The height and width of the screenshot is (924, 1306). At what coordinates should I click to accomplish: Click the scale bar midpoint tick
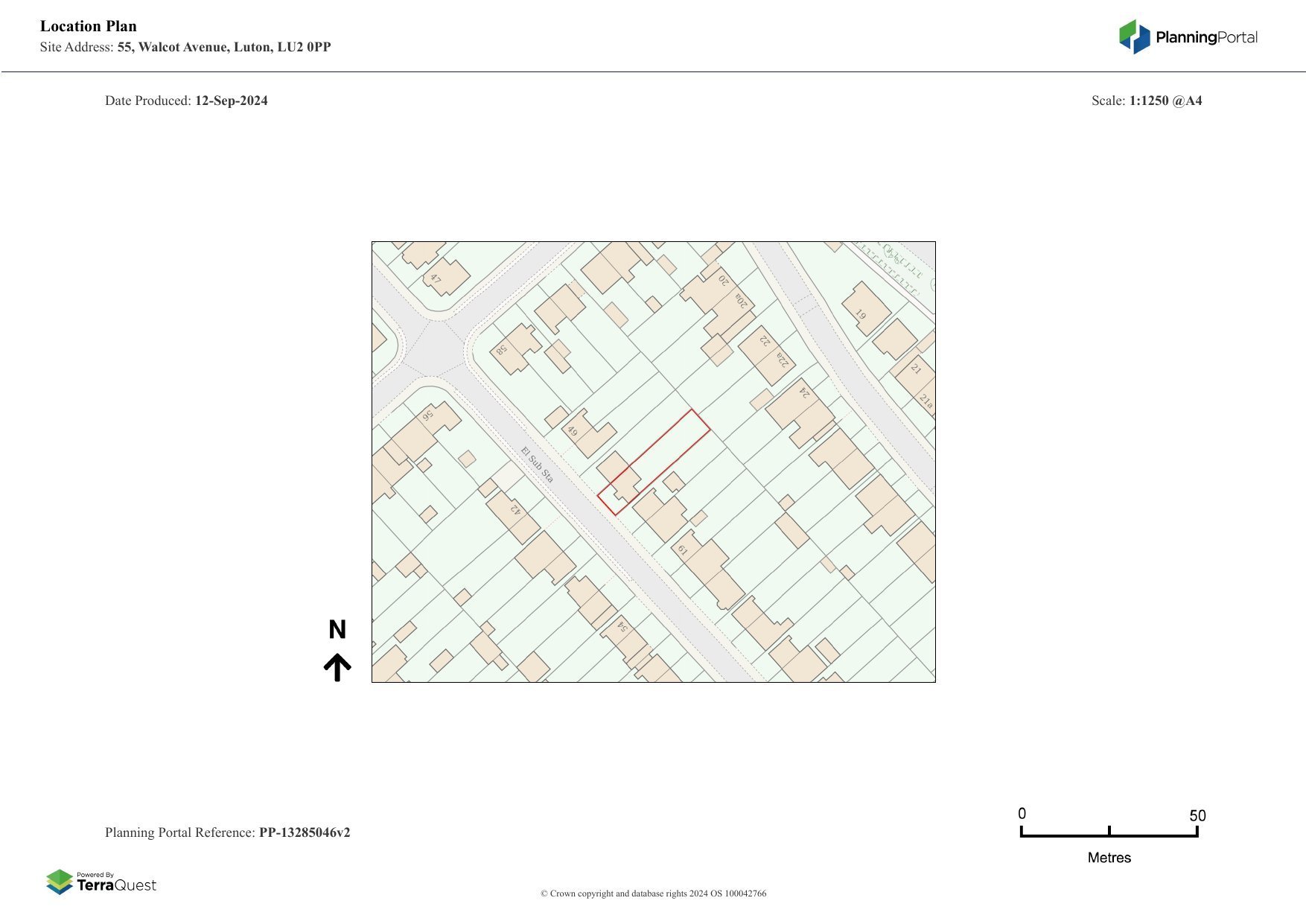1109,832
